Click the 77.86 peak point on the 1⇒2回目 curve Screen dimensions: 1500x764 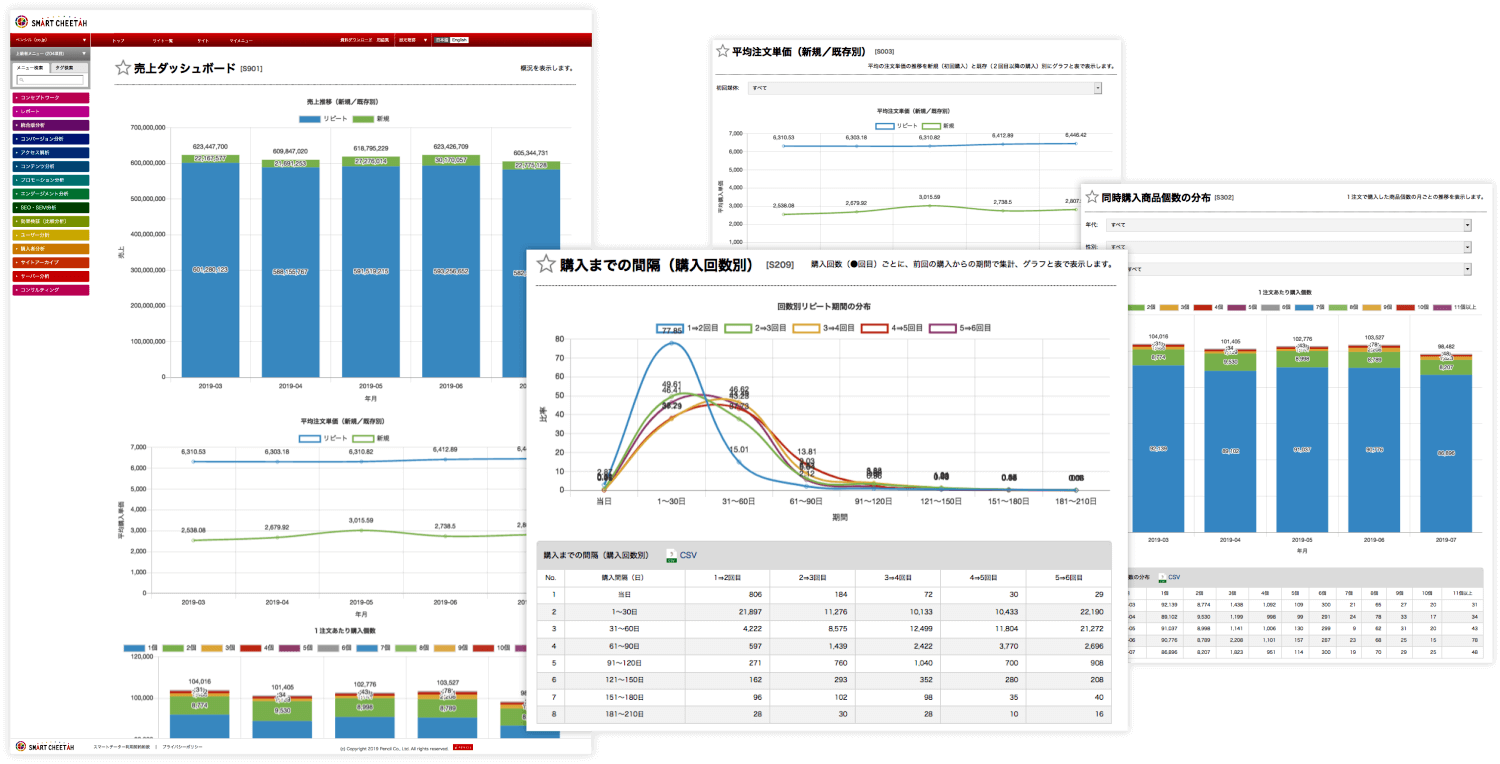click(x=672, y=343)
